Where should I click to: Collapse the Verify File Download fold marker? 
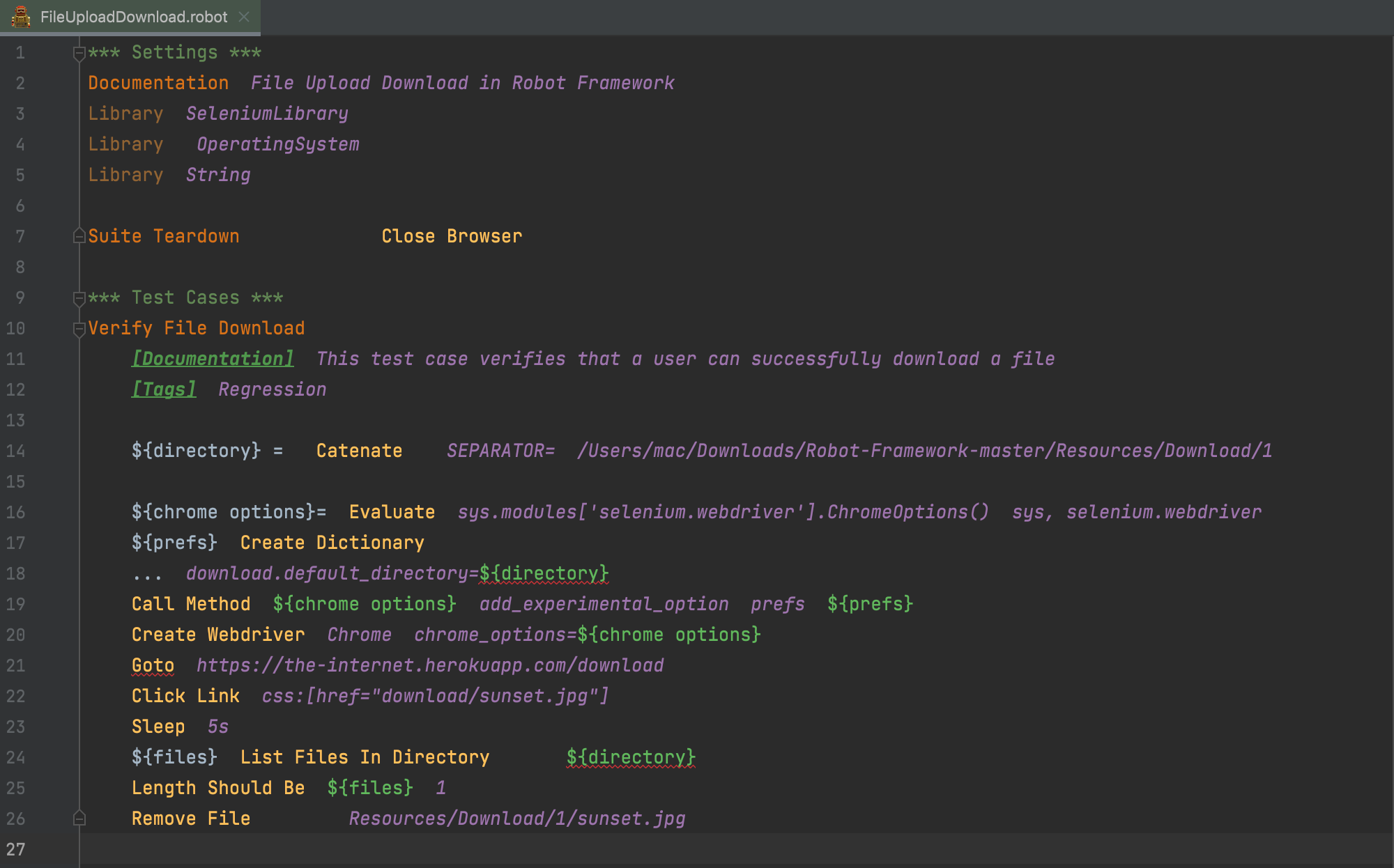coord(78,330)
